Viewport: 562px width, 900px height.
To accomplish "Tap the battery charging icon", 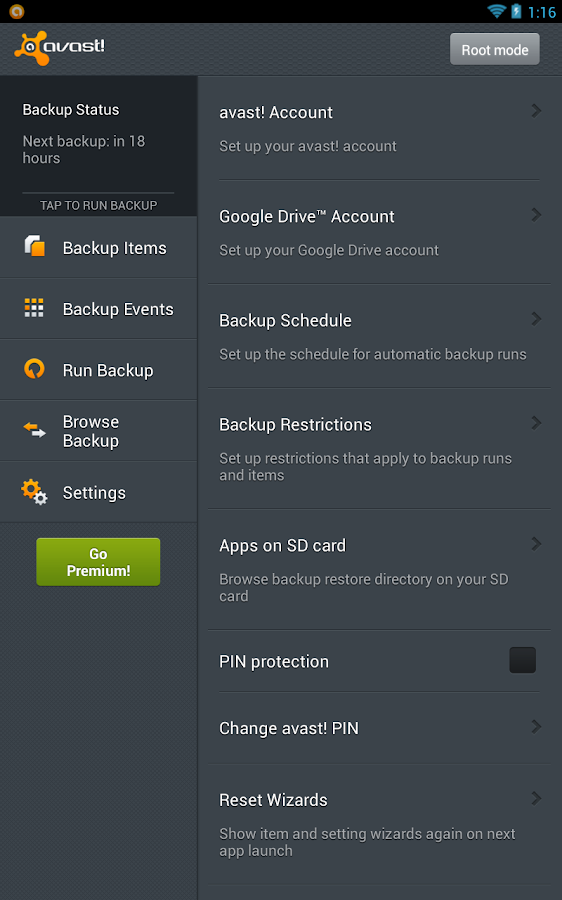I will (x=516, y=11).
